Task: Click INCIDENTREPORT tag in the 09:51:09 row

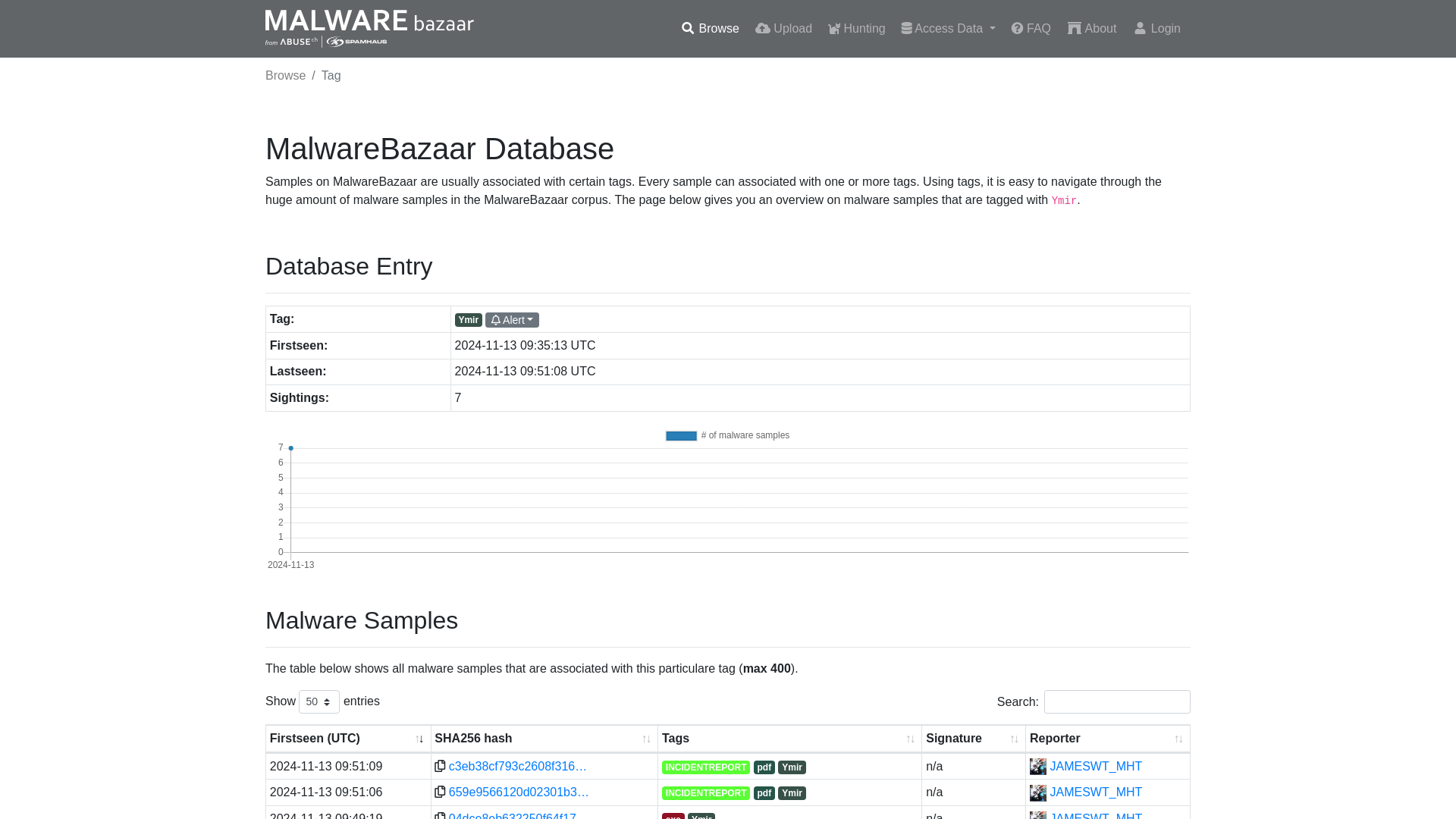Action: pos(706,767)
